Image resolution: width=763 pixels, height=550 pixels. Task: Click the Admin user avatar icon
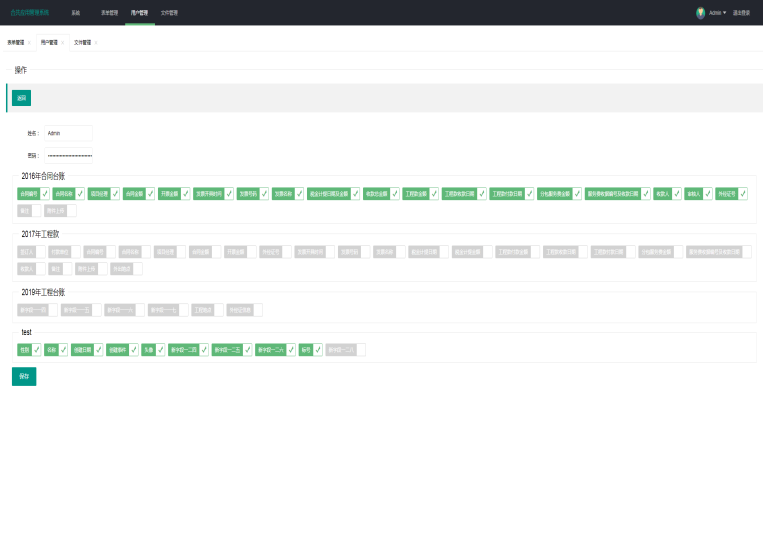[x=700, y=13]
